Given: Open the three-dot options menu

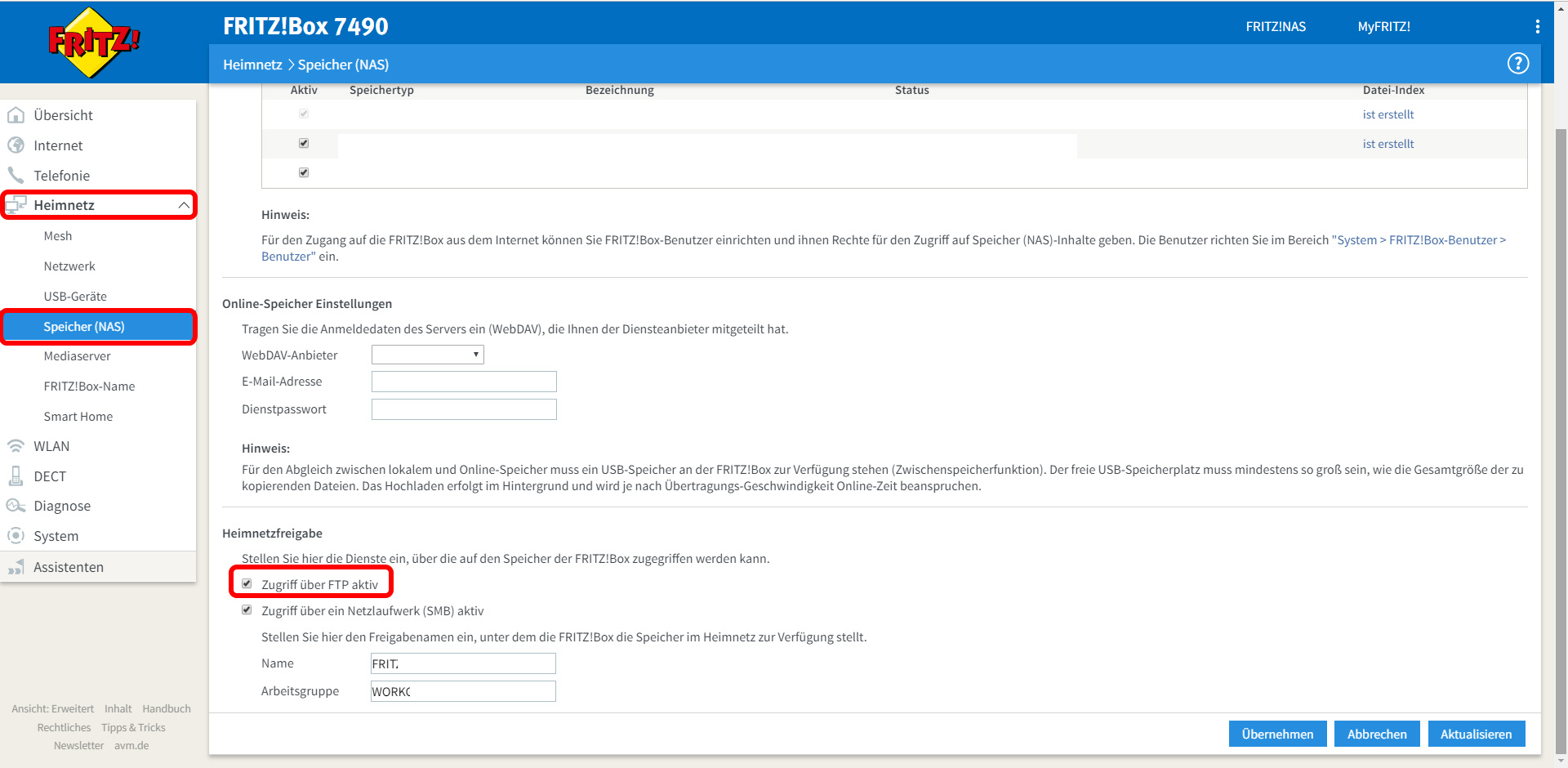Looking at the screenshot, I should pyautogui.click(x=1537, y=27).
